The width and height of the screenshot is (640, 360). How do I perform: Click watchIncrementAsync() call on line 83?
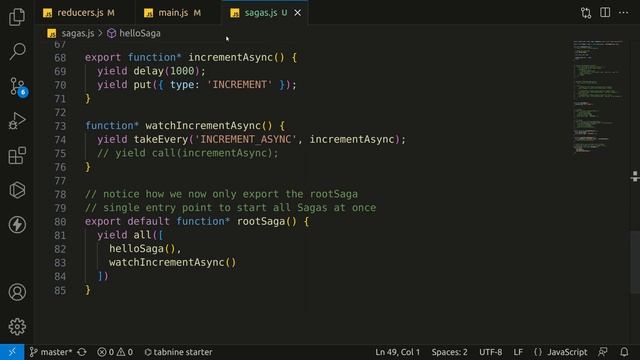tap(173, 262)
